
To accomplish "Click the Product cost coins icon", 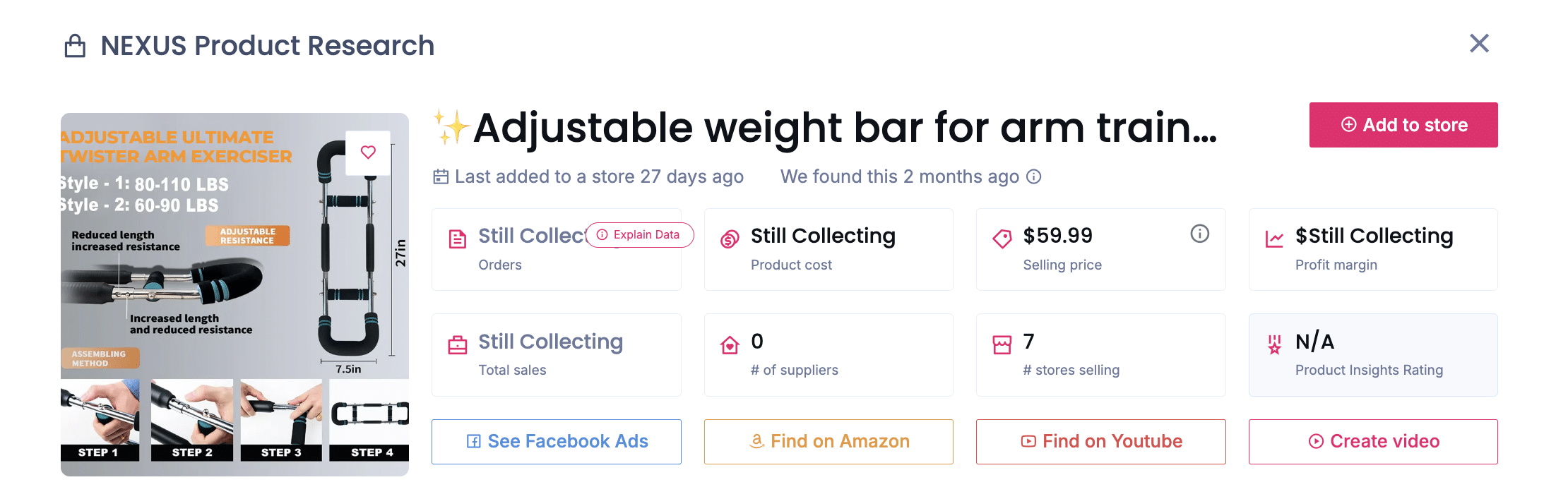I will pos(730,239).
